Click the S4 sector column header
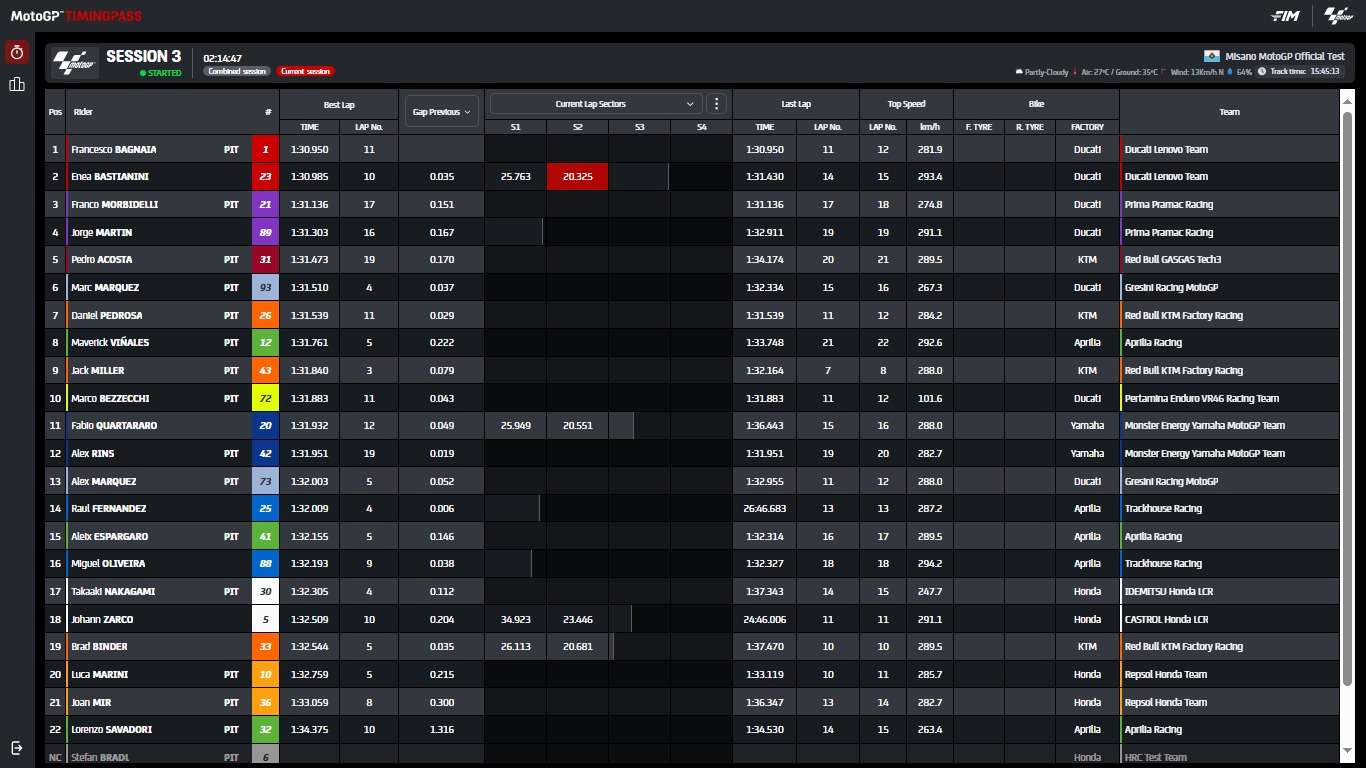 (x=701, y=127)
